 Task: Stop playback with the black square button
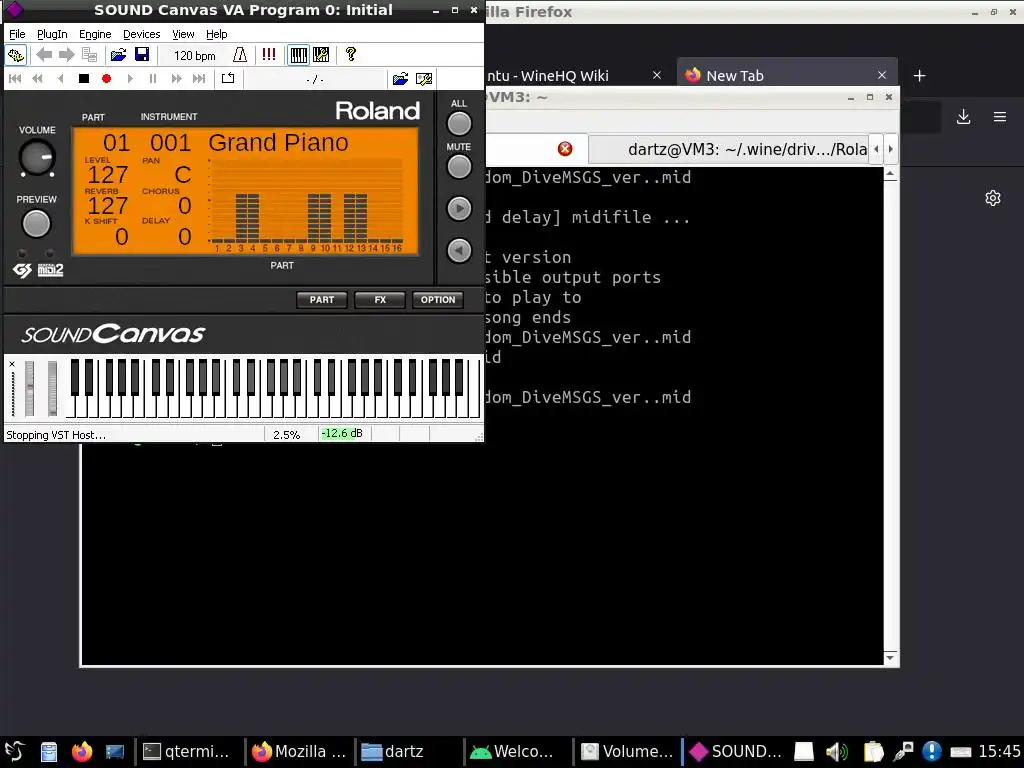[x=84, y=79]
